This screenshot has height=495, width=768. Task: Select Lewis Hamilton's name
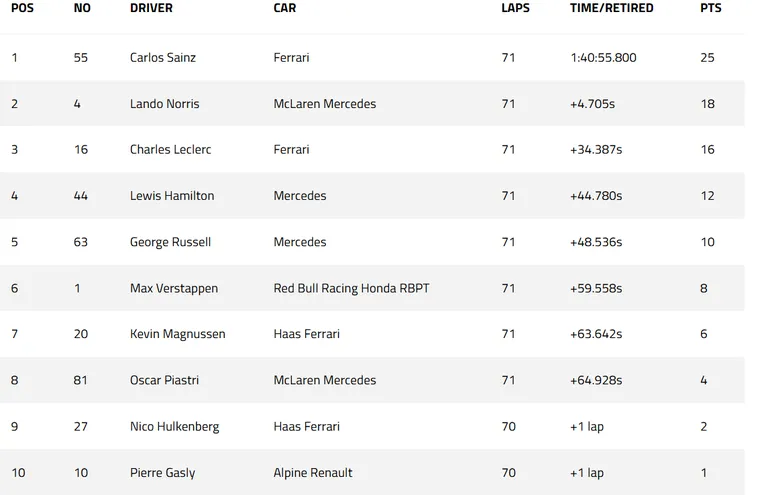click(x=172, y=196)
